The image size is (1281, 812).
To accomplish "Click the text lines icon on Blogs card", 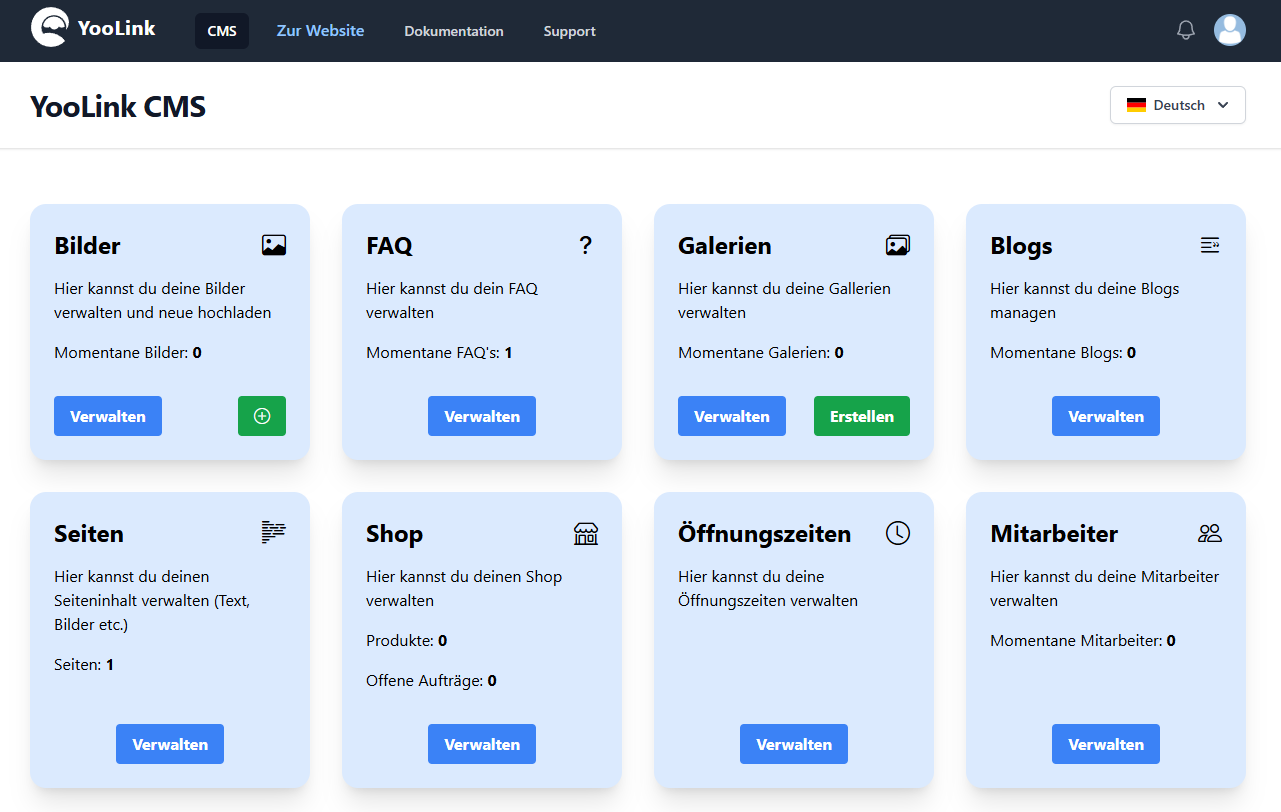I will 1210,245.
